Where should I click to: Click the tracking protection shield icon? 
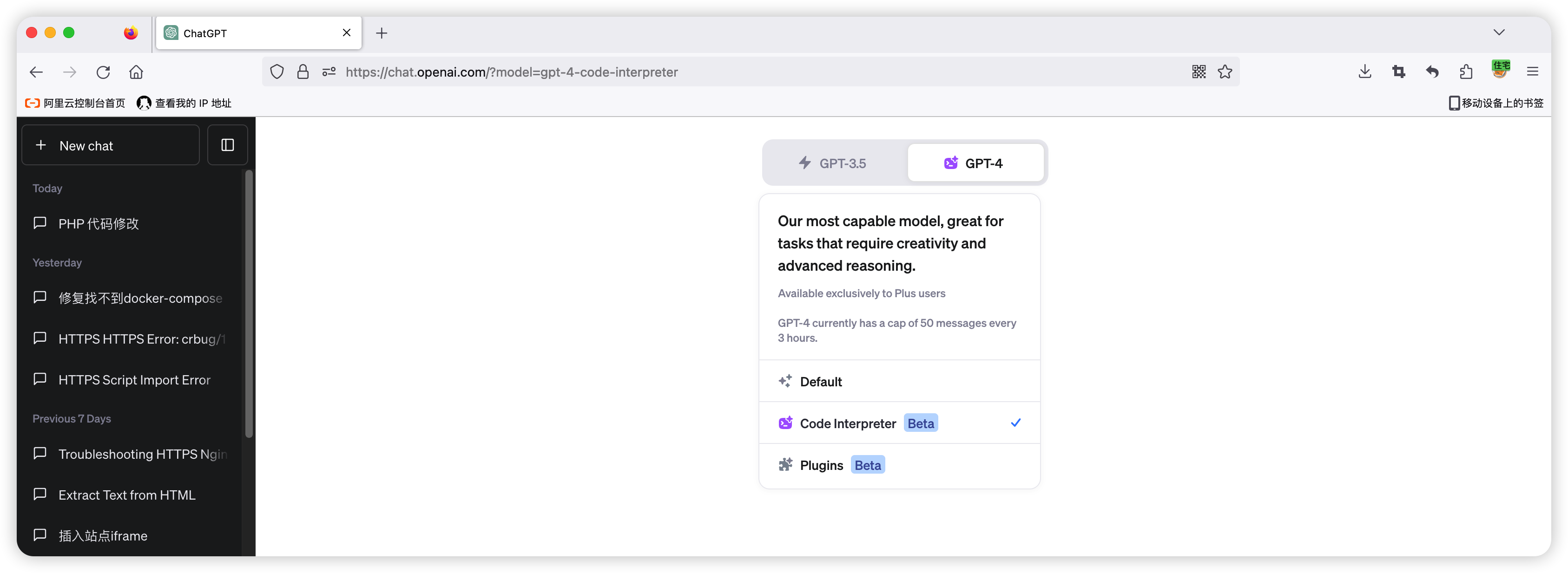coord(277,72)
